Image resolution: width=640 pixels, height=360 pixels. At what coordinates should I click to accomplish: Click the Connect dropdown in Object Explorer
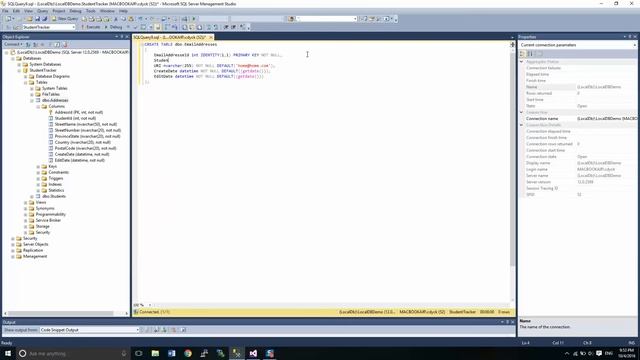click(13, 44)
